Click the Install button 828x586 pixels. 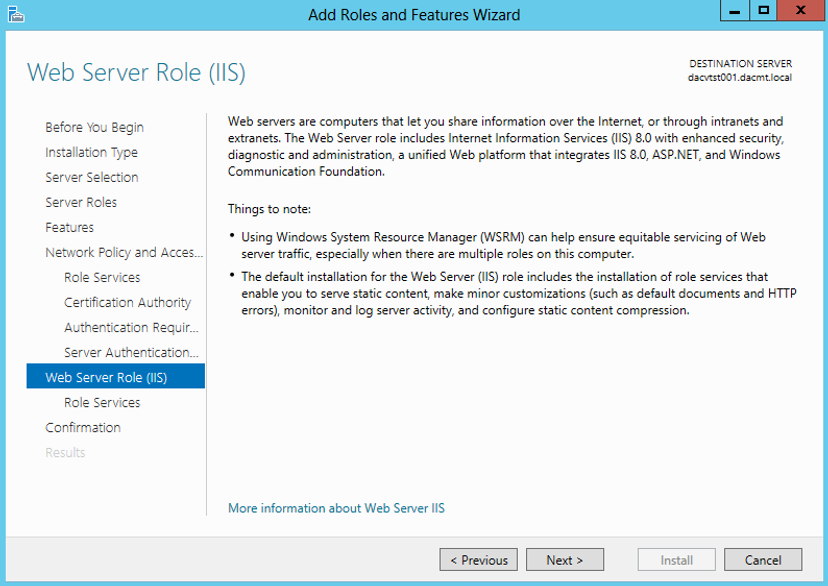coord(676,559)
